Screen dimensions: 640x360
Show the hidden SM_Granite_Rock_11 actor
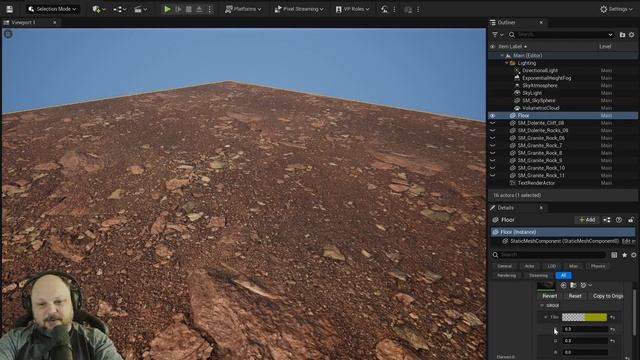(493, 176)
